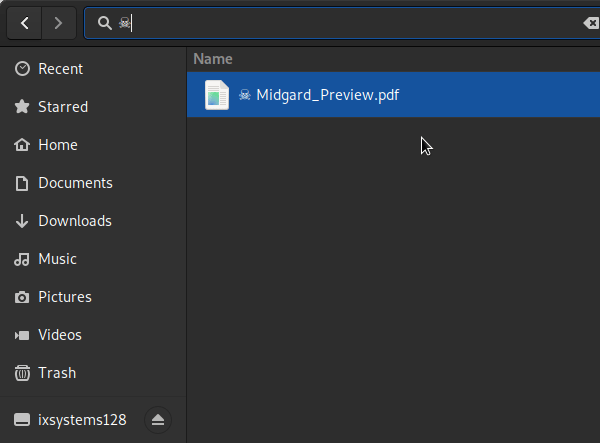The width and height of the screenshot is (600, 443).
Task: Sort by the Name column header
Action: (213, 59)
